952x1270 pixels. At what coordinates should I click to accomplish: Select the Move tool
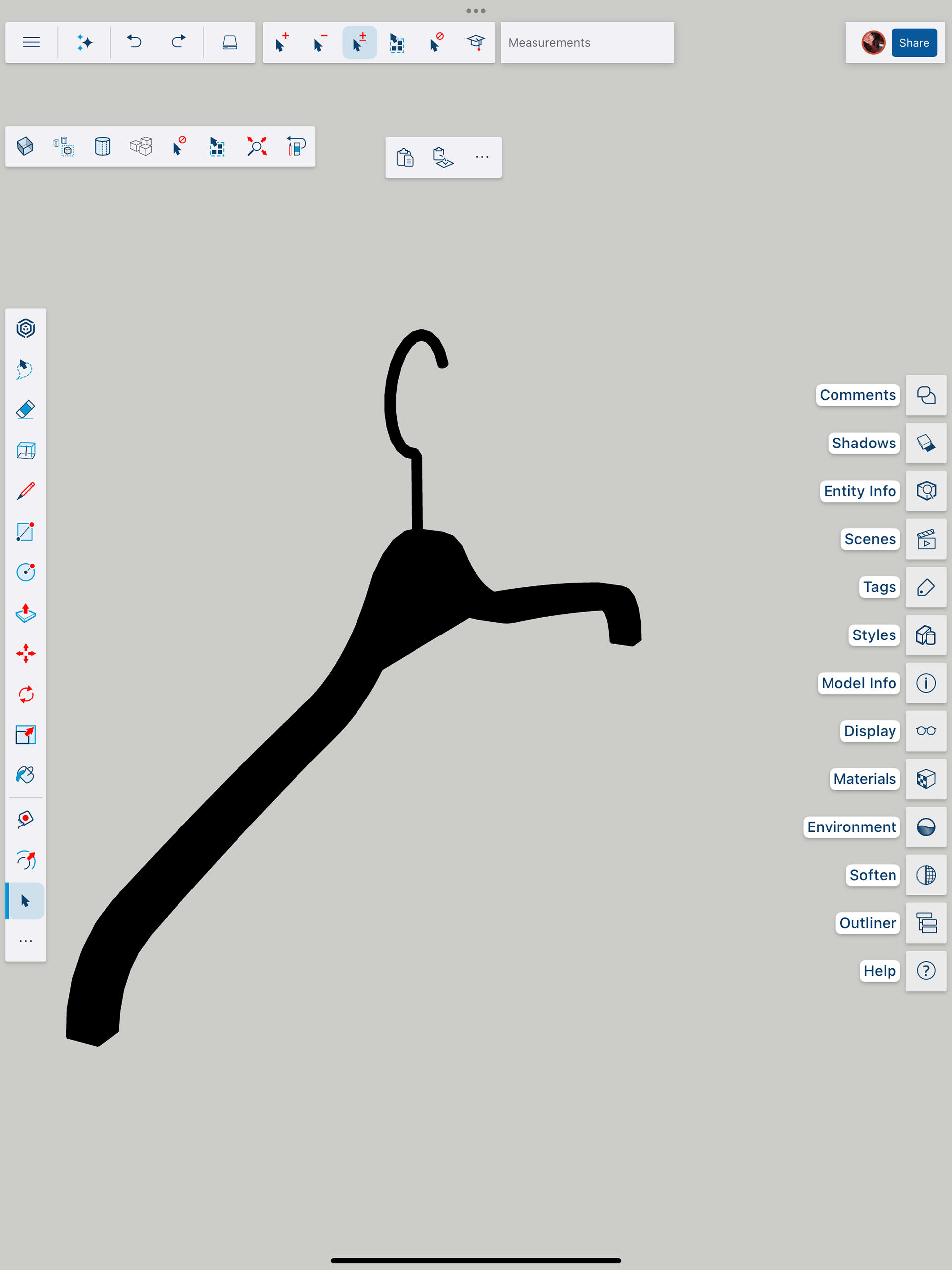pyautogui.click(x=26, y=653)
